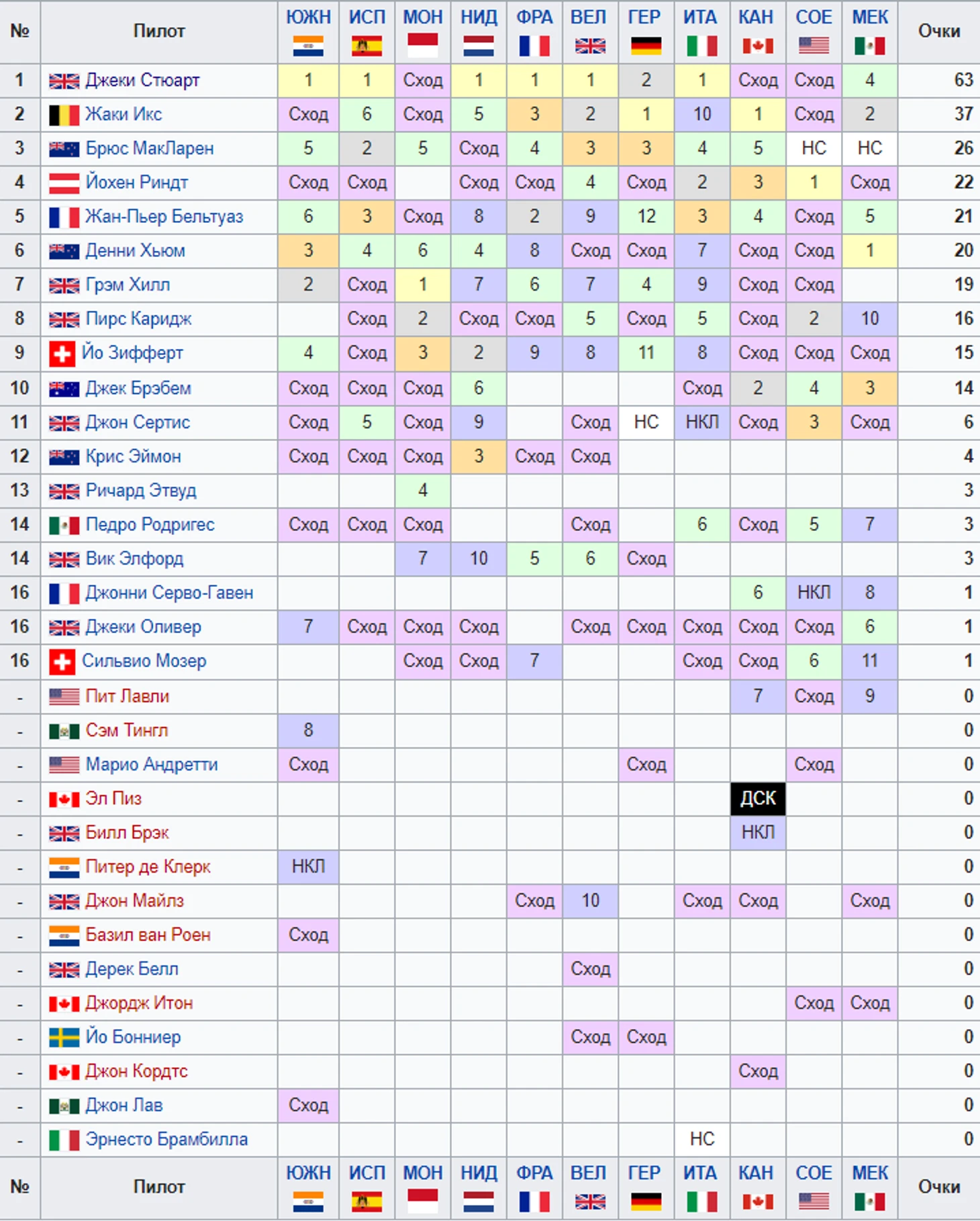
Task: Open the Пирс Каридж driver link
Action: tap(139, 320)
